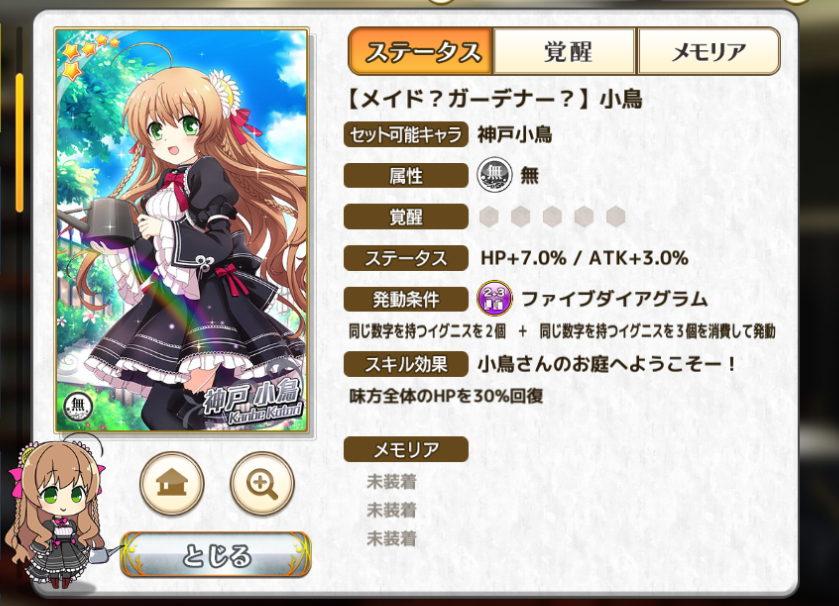Tap the first 覚醒 hexagon slot
This screenshot has width=839, height=606.
[x=489, y=217]
